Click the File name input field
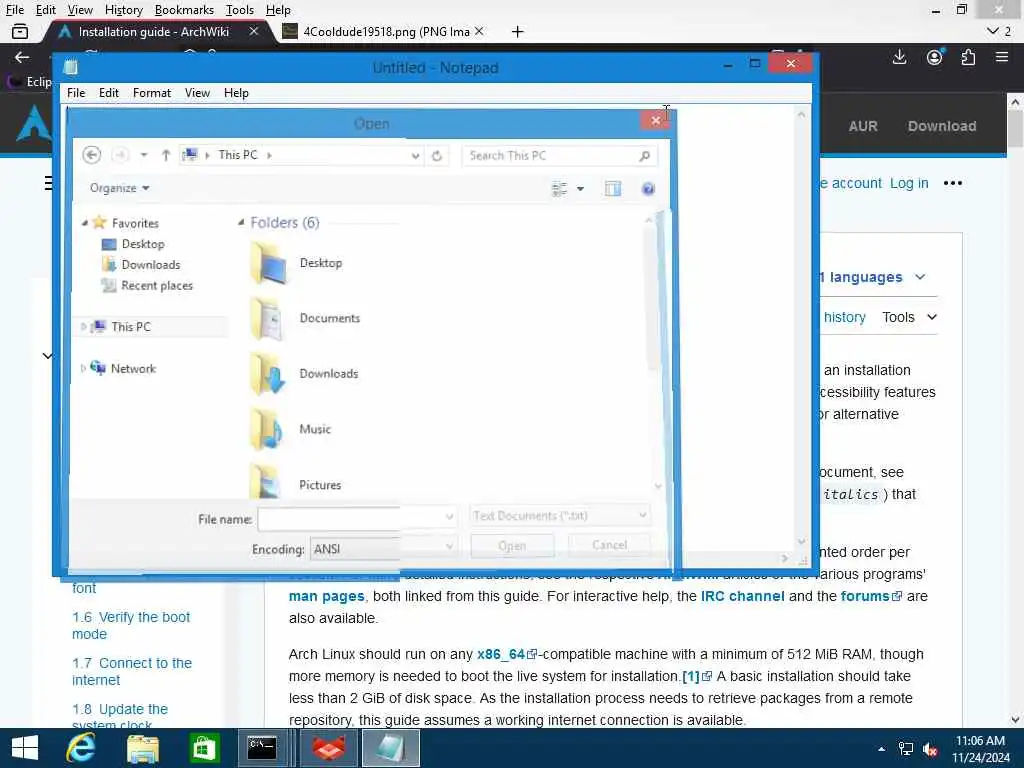Screen dimensions: 1024x768 pos(351,518)
